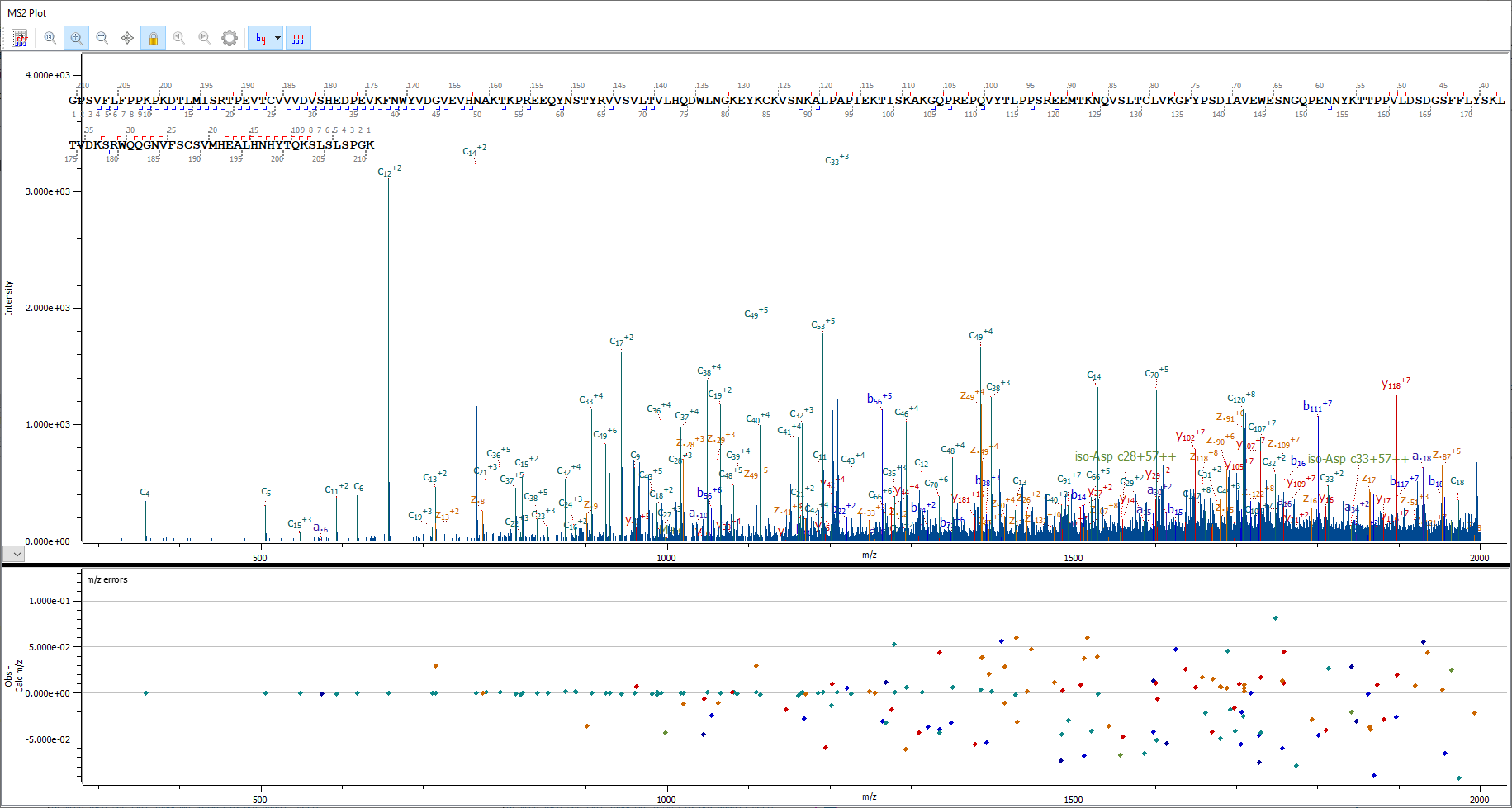Click the c6 peak label

(x=358, y=487)
